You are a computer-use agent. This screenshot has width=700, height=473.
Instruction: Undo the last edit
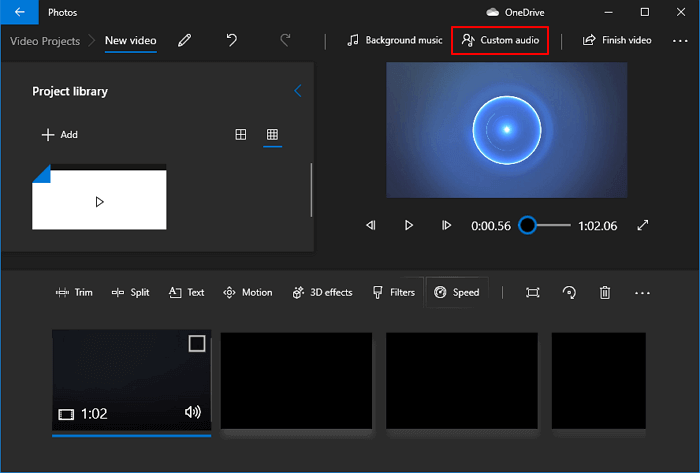[x=232, y=41]
